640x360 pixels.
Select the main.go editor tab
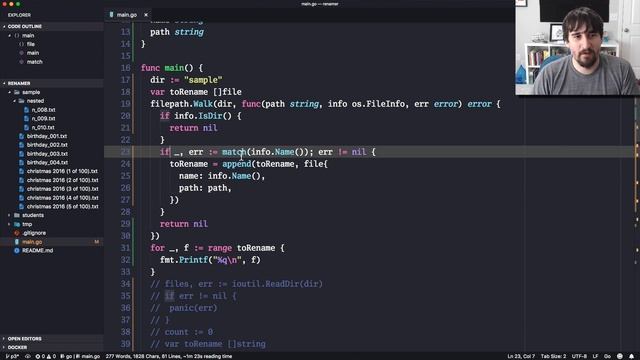pyautogui.click(x=128, y=15)
